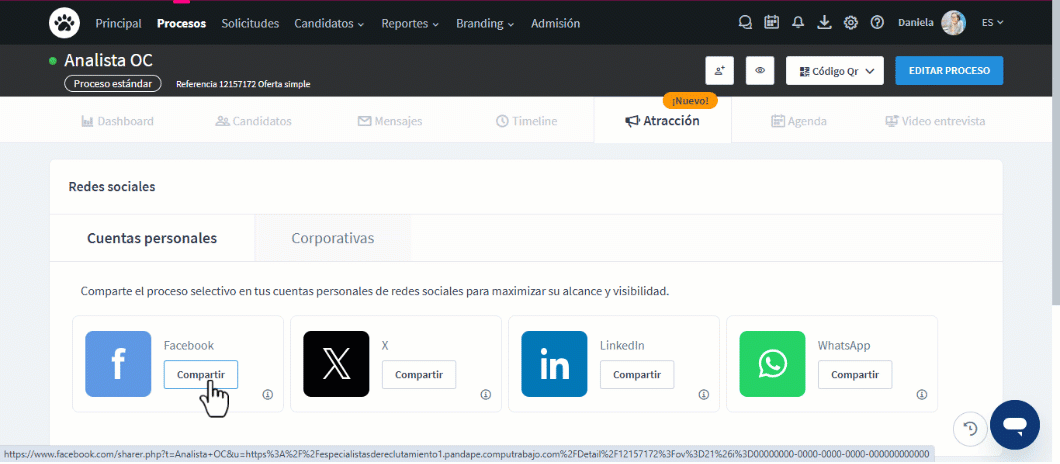Click the LinkedIn logo tile

[x=554, y=364]
